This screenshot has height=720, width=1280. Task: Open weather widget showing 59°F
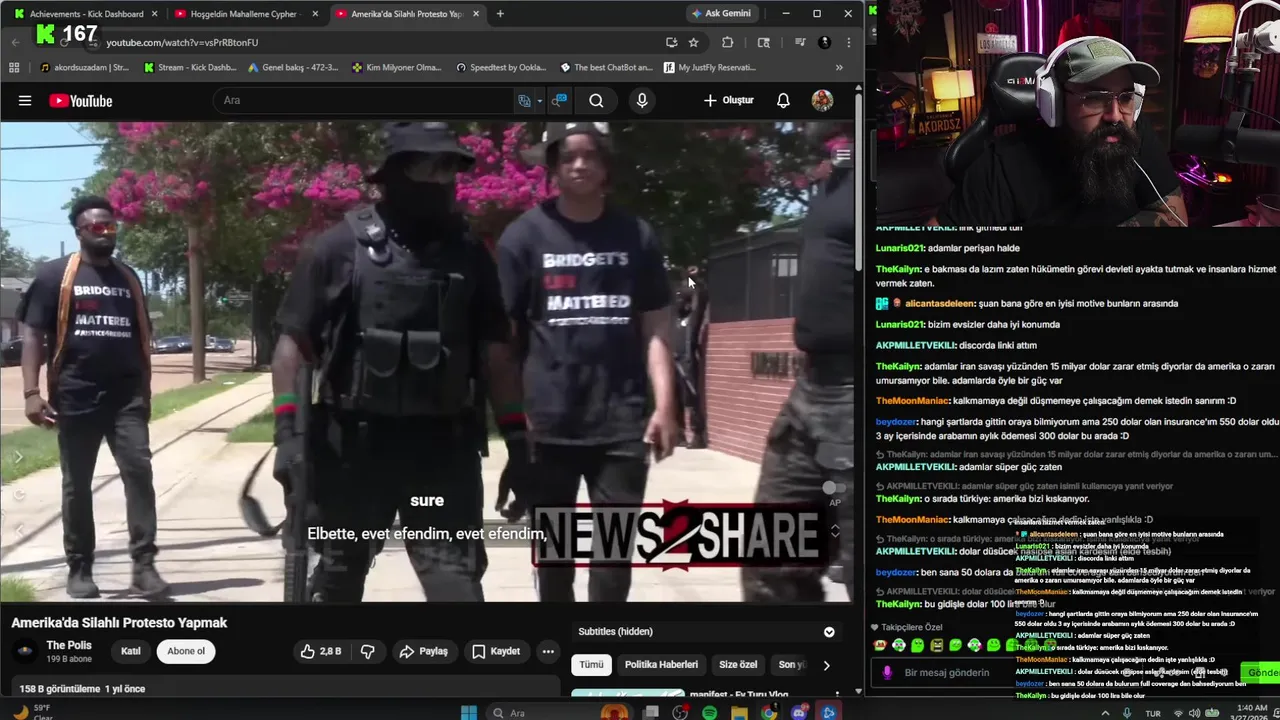click(31, 712)
